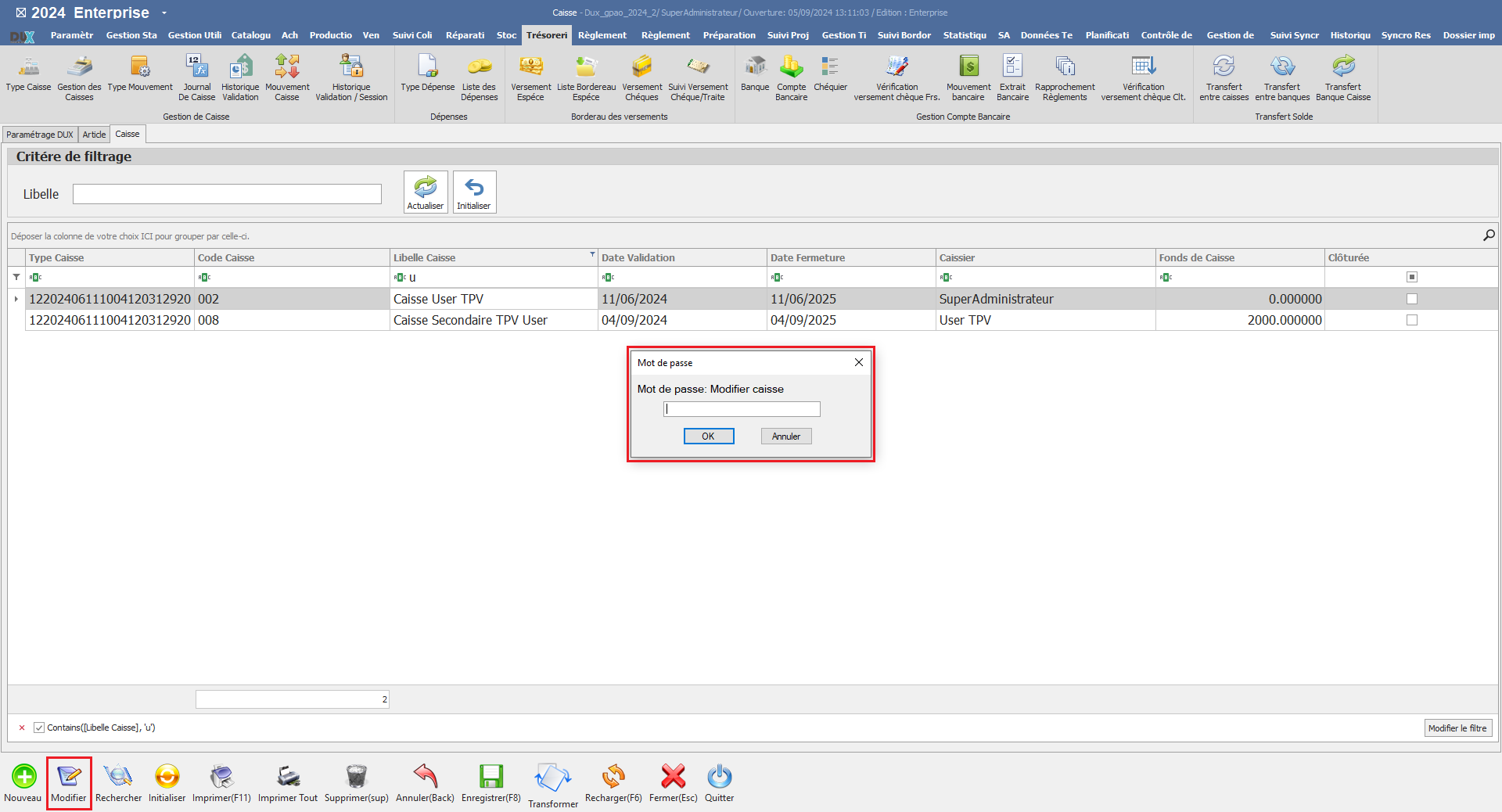
Task: Open Catalogu ribbon tab
Action: (x=251, y=35)
